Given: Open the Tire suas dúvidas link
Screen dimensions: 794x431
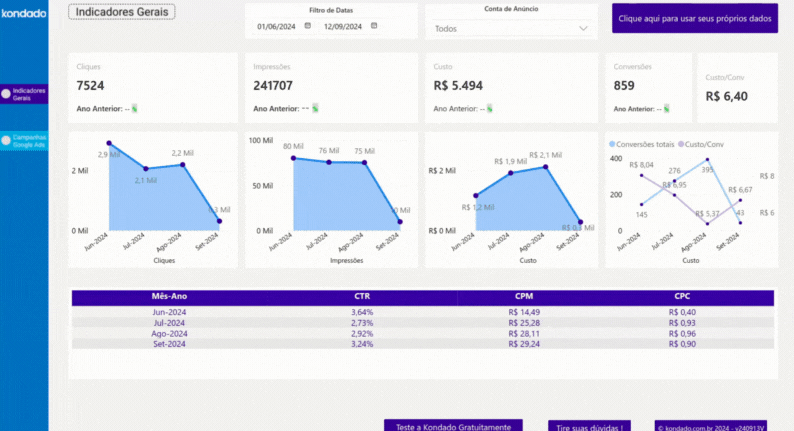Looking at the screenshot, I should coord(589,426).
